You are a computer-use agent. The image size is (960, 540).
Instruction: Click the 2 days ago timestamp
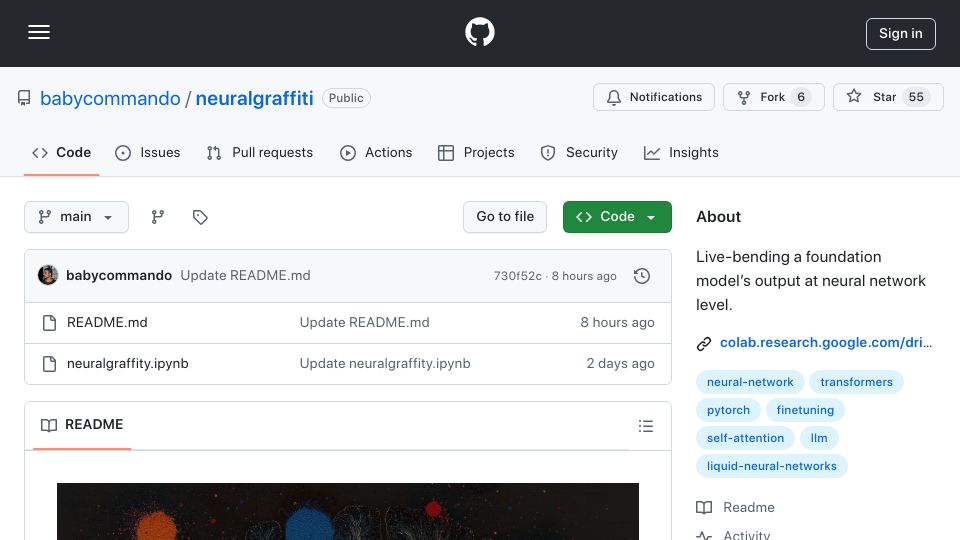click(x=620, y=364)
